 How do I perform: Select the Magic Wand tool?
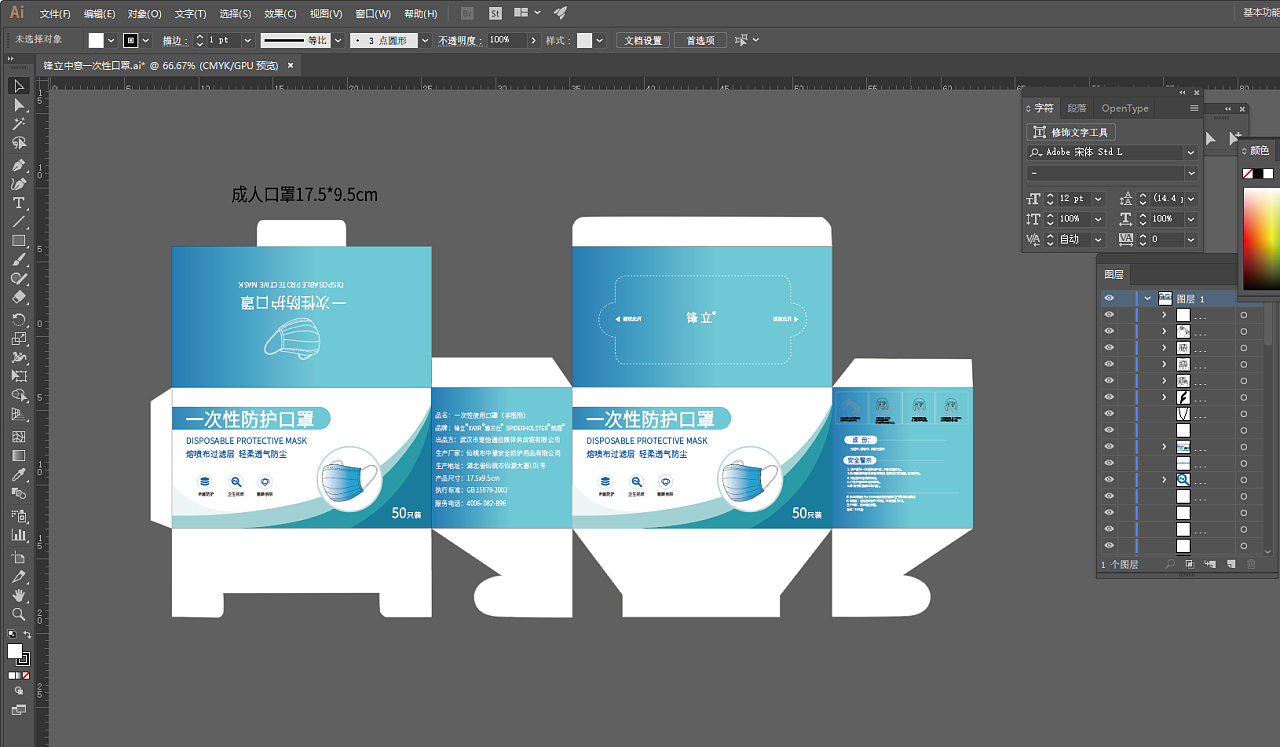click(18, 124)
